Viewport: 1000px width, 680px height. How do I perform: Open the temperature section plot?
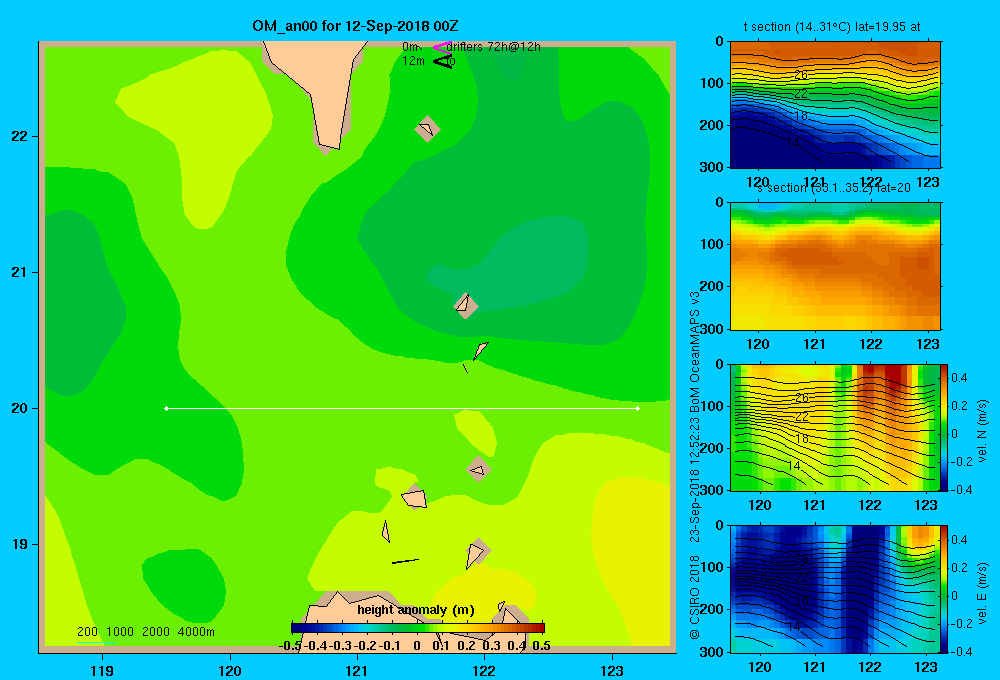(835, 105)
